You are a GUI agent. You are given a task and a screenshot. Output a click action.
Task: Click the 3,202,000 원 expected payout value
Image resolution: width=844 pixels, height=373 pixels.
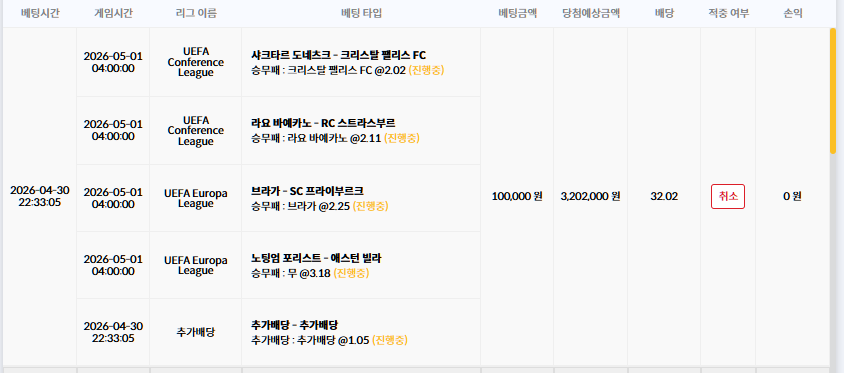click(x=590, y=196)
